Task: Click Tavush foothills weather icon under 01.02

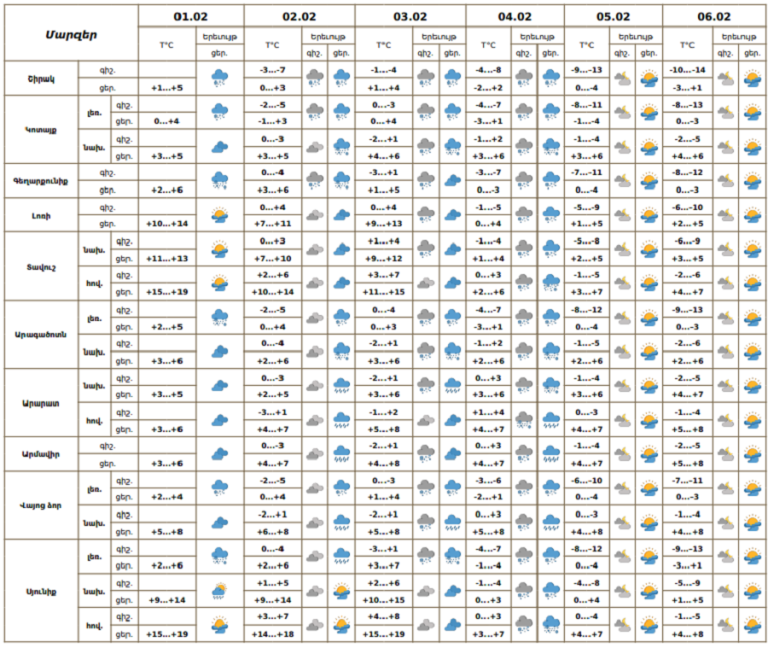Action: [220, 249]
